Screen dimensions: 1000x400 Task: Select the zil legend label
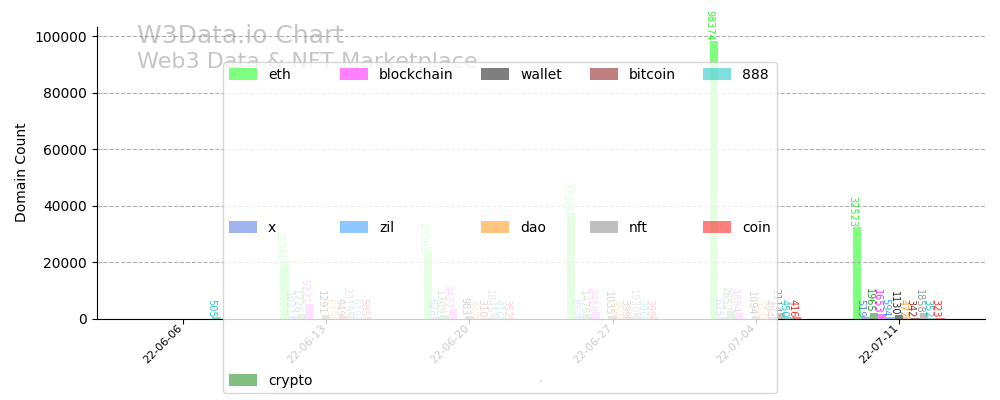[387, 227]
